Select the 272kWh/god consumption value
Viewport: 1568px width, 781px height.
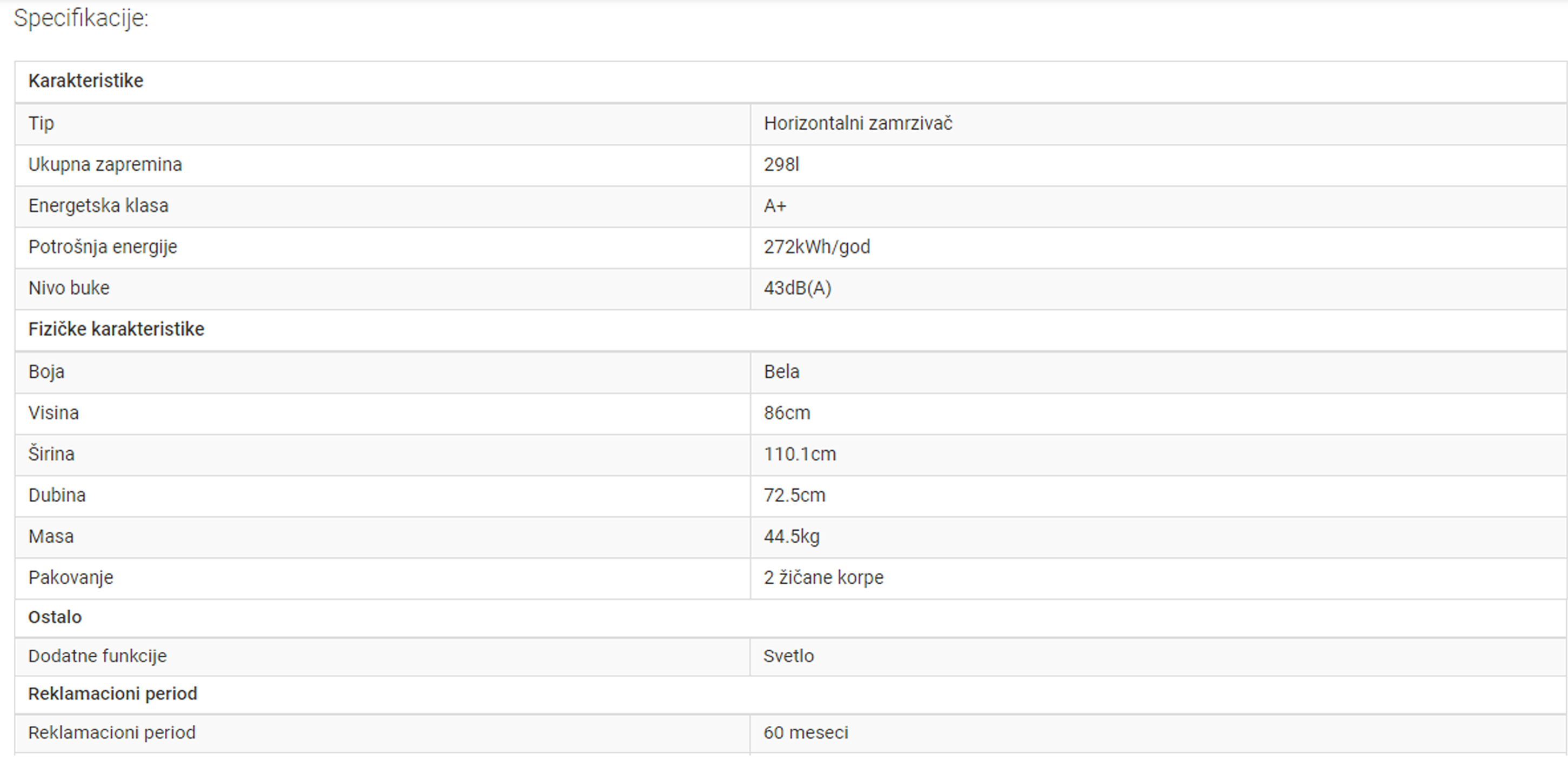coord(817,247)
